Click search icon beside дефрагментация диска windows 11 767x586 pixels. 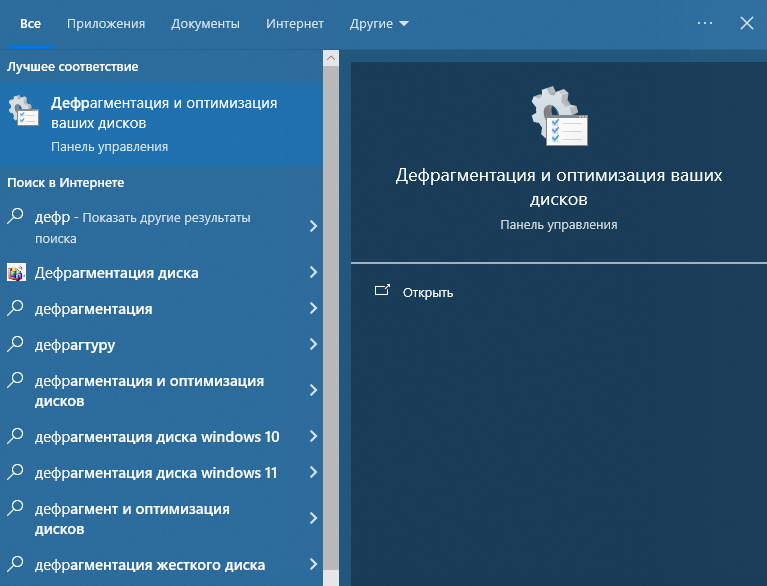tap(15, 472)
